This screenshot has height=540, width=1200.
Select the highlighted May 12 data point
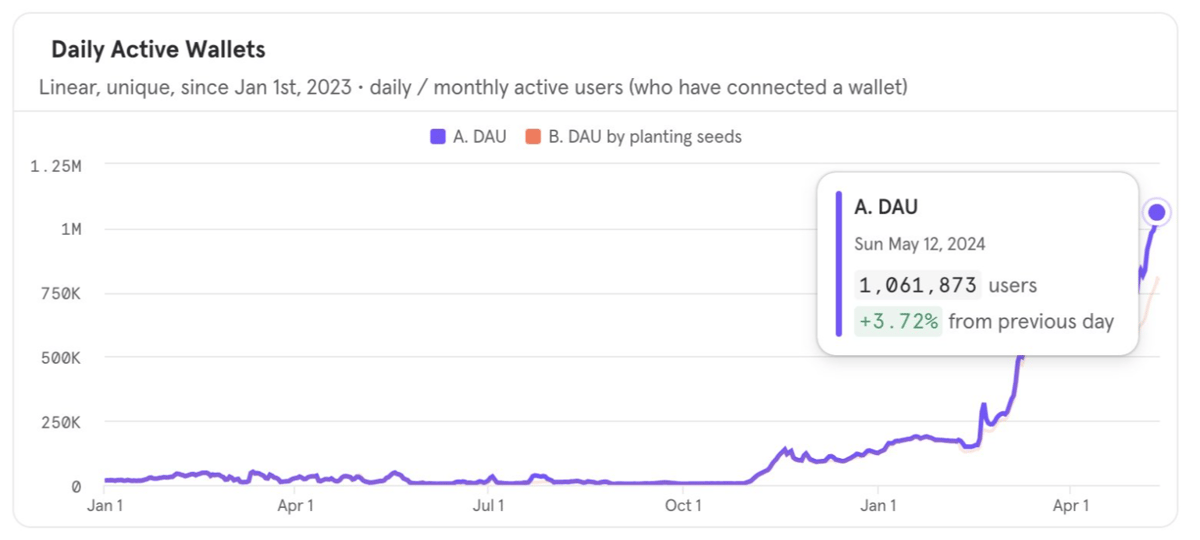(1157, 212)
